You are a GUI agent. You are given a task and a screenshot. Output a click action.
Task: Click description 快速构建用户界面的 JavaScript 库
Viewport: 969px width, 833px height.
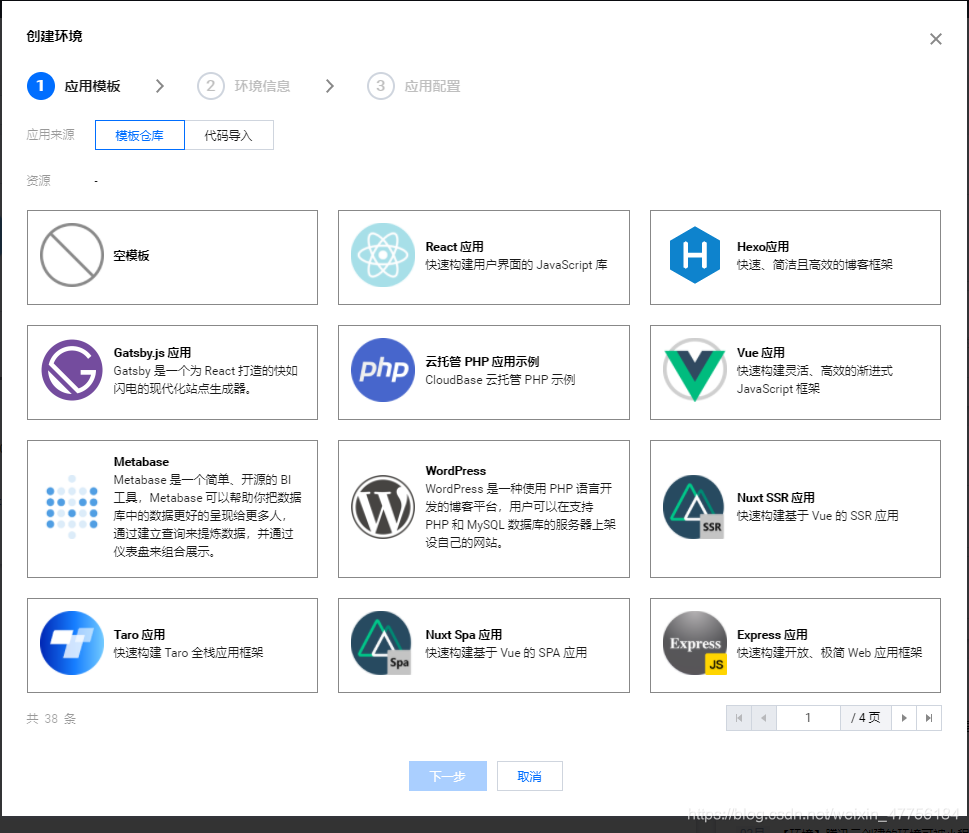pyautogui.click(x=516, y=264)
